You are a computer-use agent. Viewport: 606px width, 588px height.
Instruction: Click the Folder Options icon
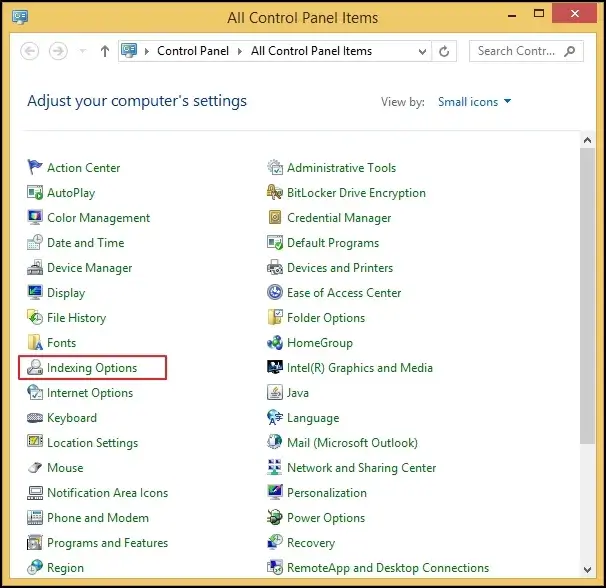click(275, 318)
